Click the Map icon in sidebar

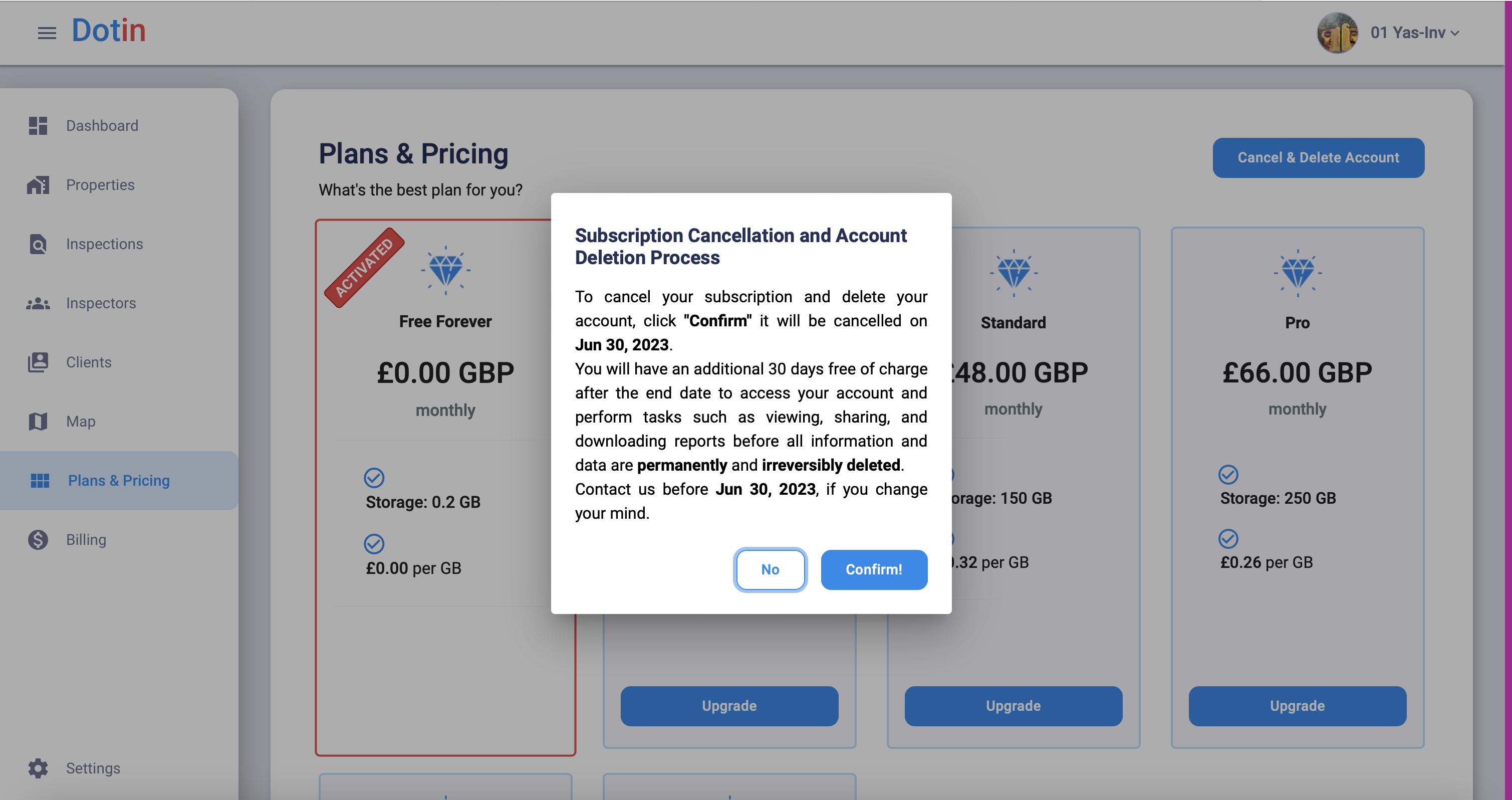[x=38, y=421]
